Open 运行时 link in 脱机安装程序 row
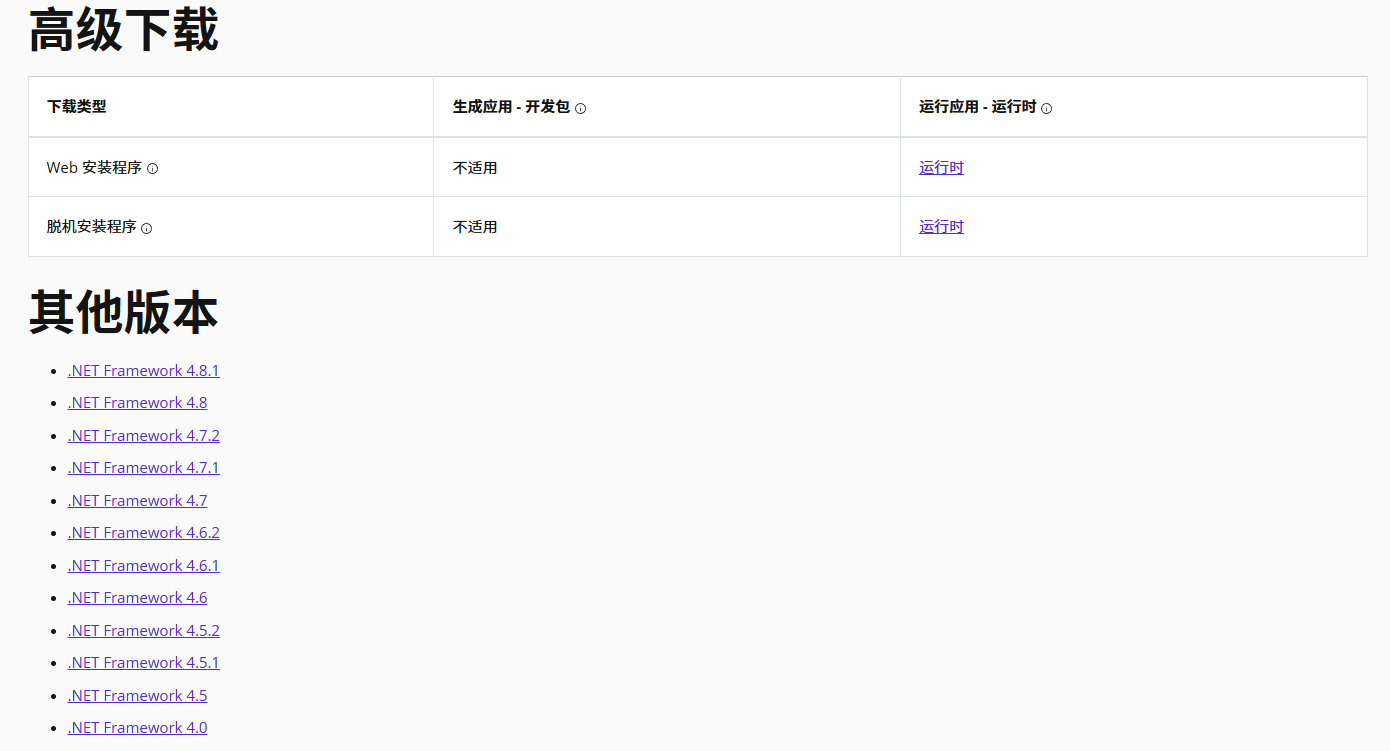 click(x=941, y=226)
